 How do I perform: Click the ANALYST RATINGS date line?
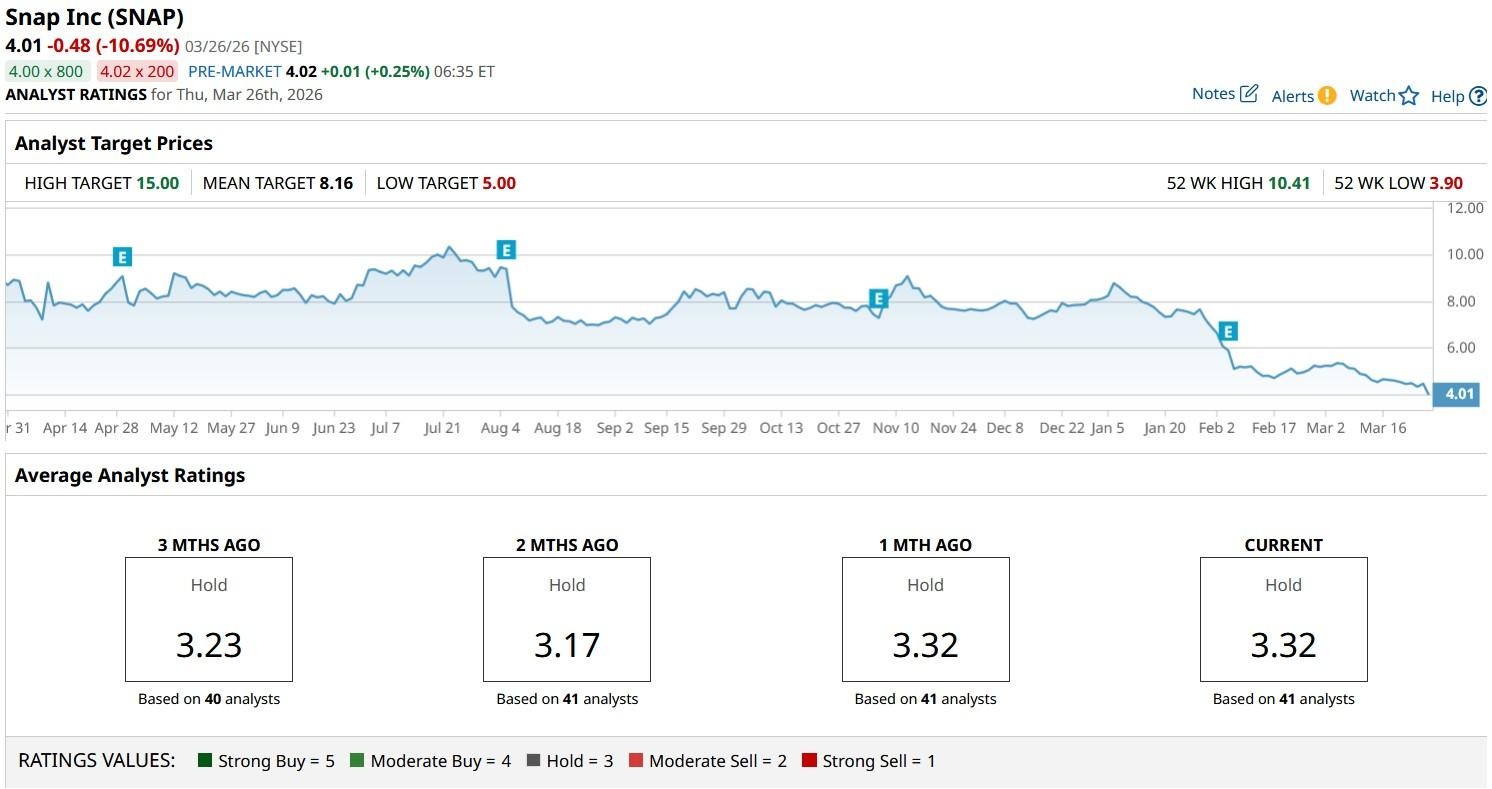(x=164, y=95)
